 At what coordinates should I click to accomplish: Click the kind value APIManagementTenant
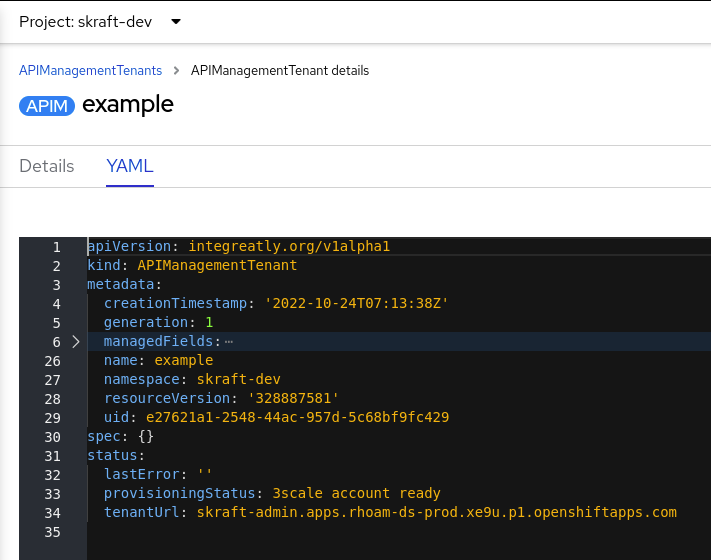(x=217, y=265)
